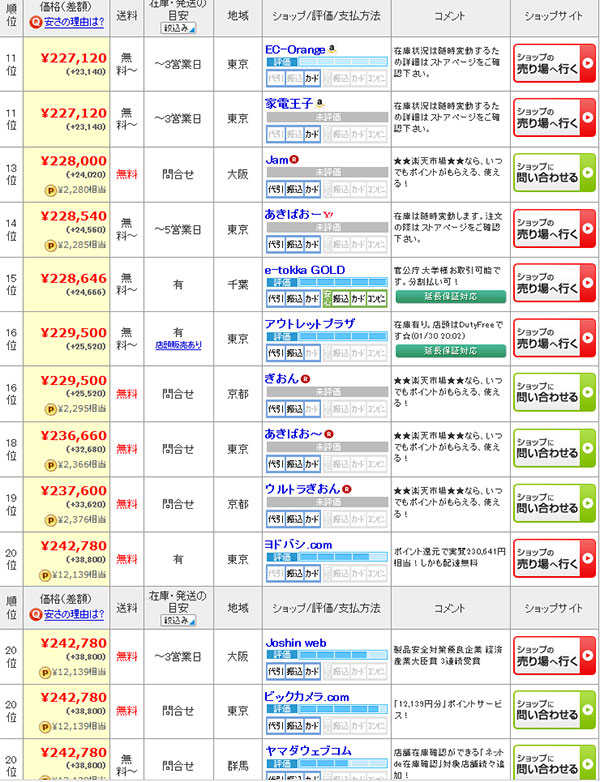Click the Rakuten R icon beside Jam
Image resolution: width=600 pixels, height=782 pixels.
coord(295,160)
